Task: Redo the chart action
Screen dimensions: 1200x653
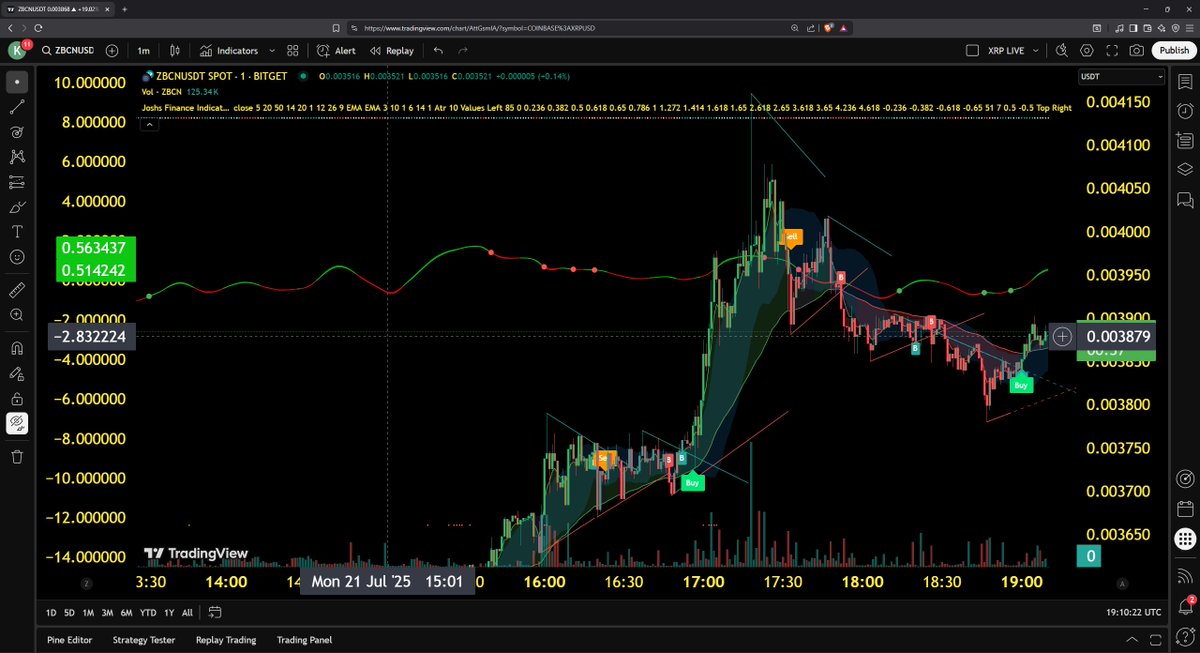Action: 463,50
